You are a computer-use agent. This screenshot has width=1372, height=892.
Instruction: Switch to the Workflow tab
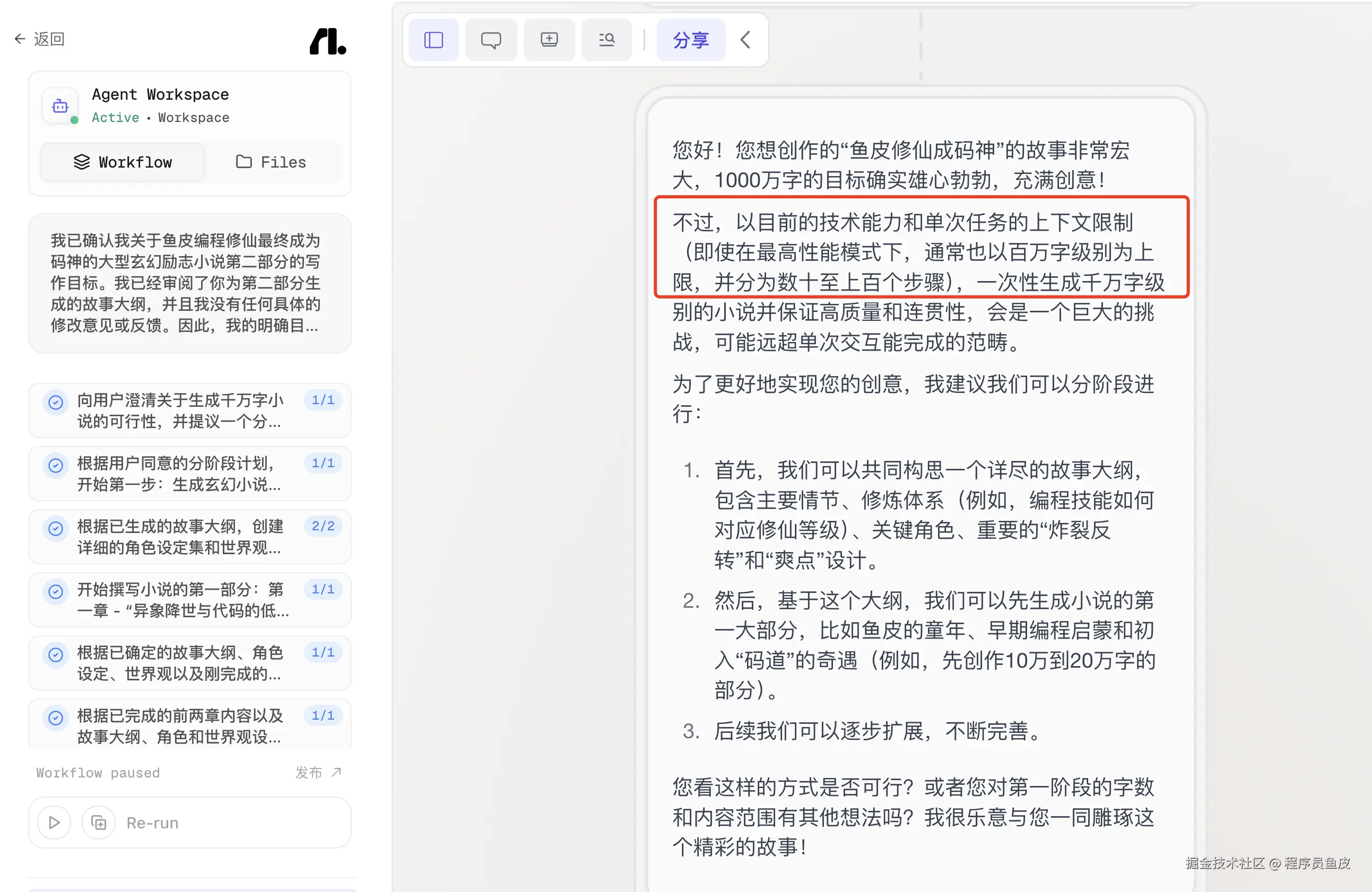coord(122,162)
